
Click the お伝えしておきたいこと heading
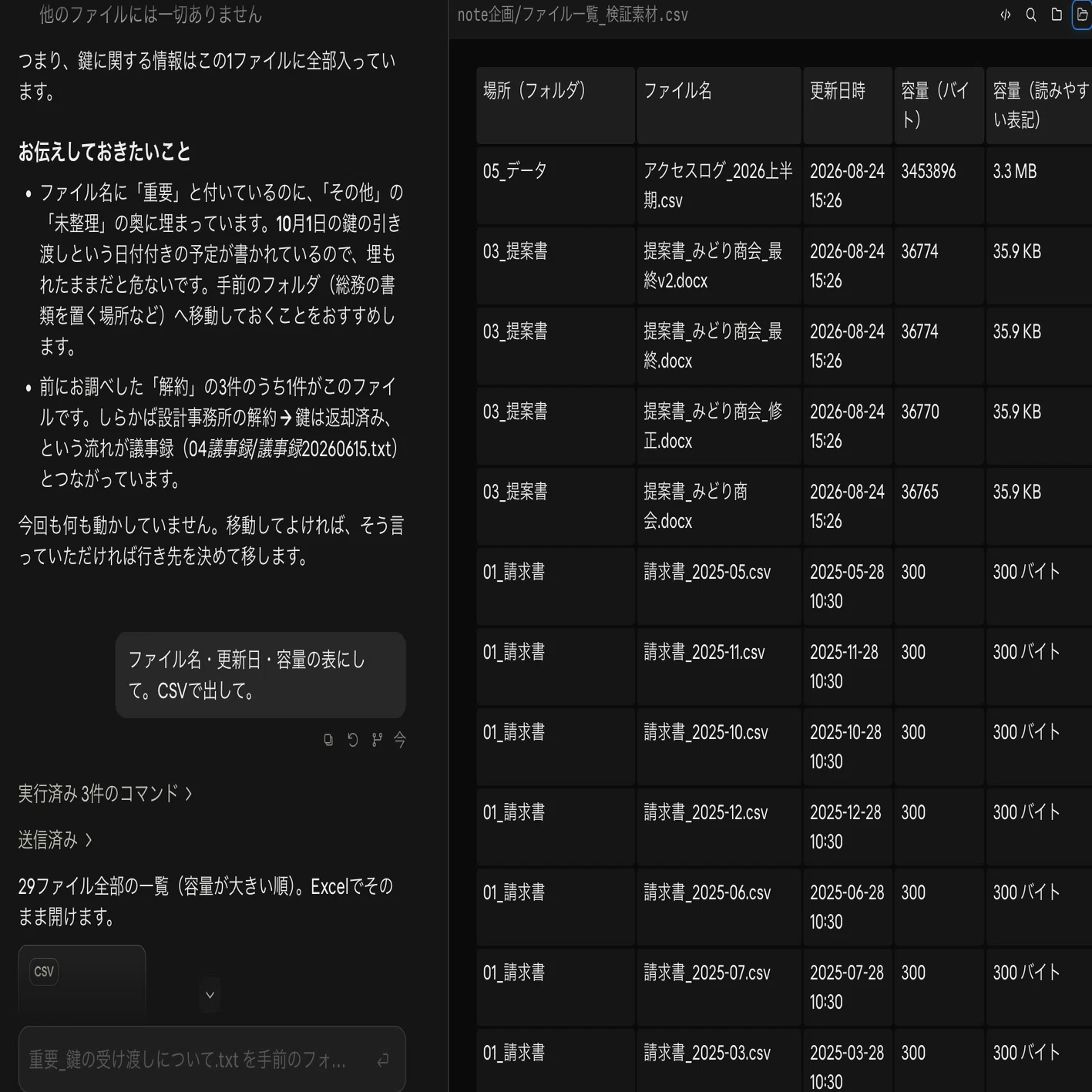click(104, 152)
